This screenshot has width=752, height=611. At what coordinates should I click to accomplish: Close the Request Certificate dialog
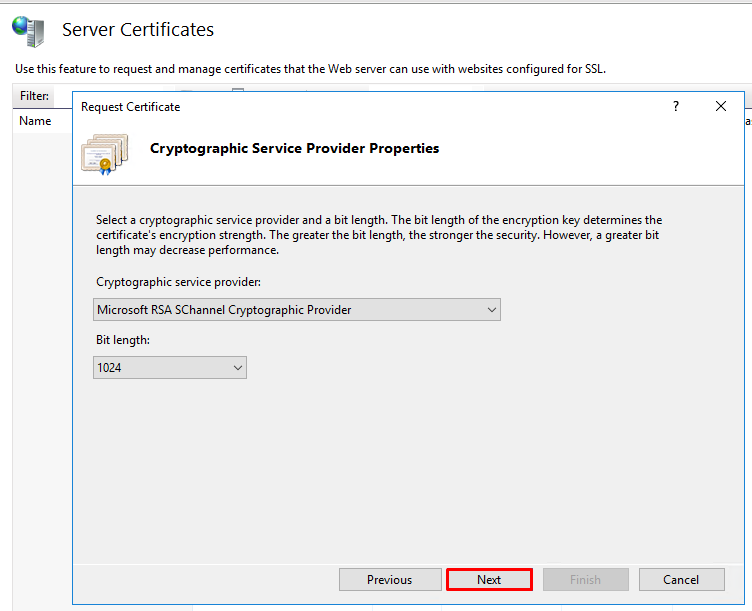(x=720, y=106)
